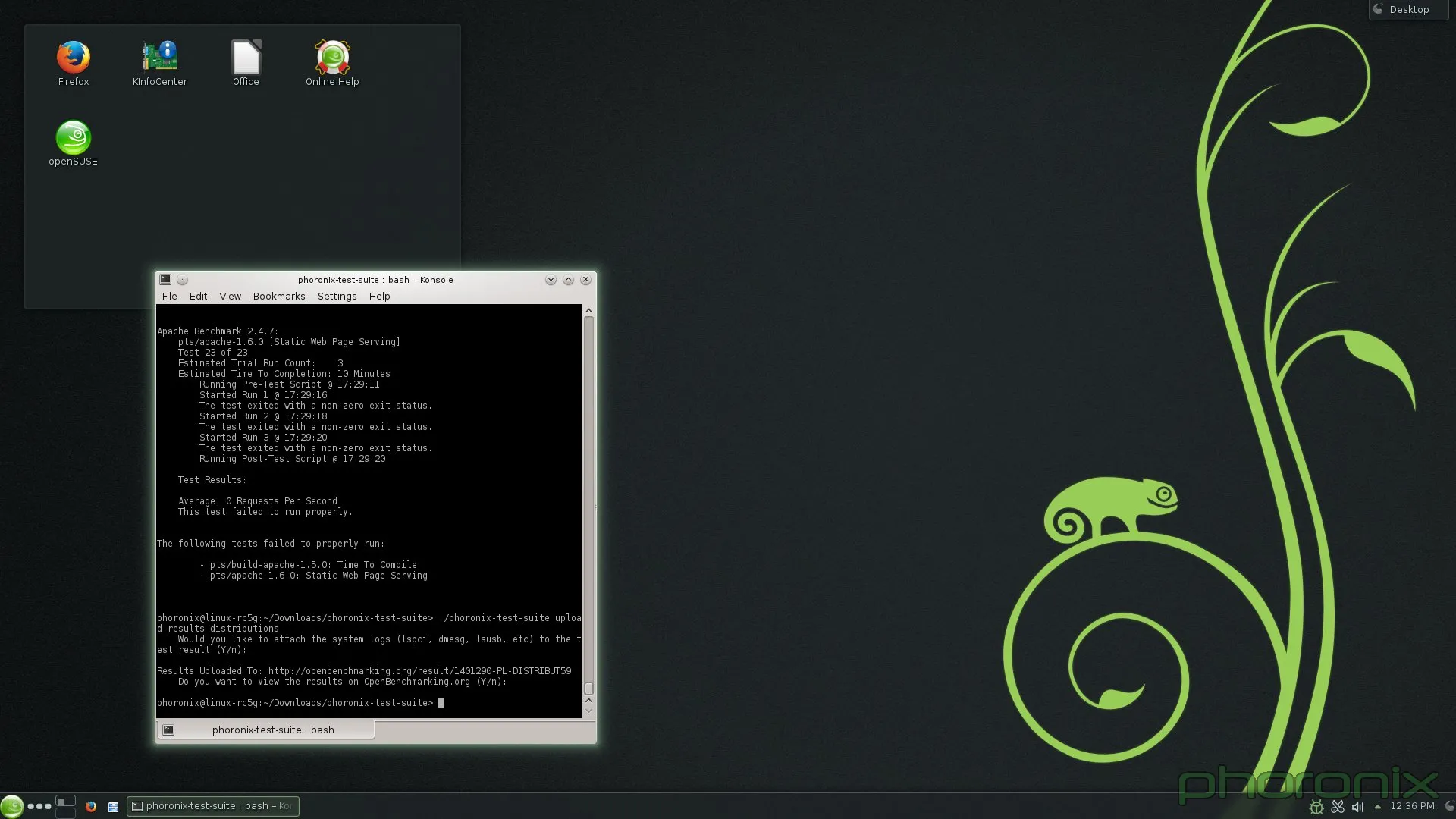Open the volume speaker tray icon
Viewport: 1456px width, 819px height.
click(1357, 807)
